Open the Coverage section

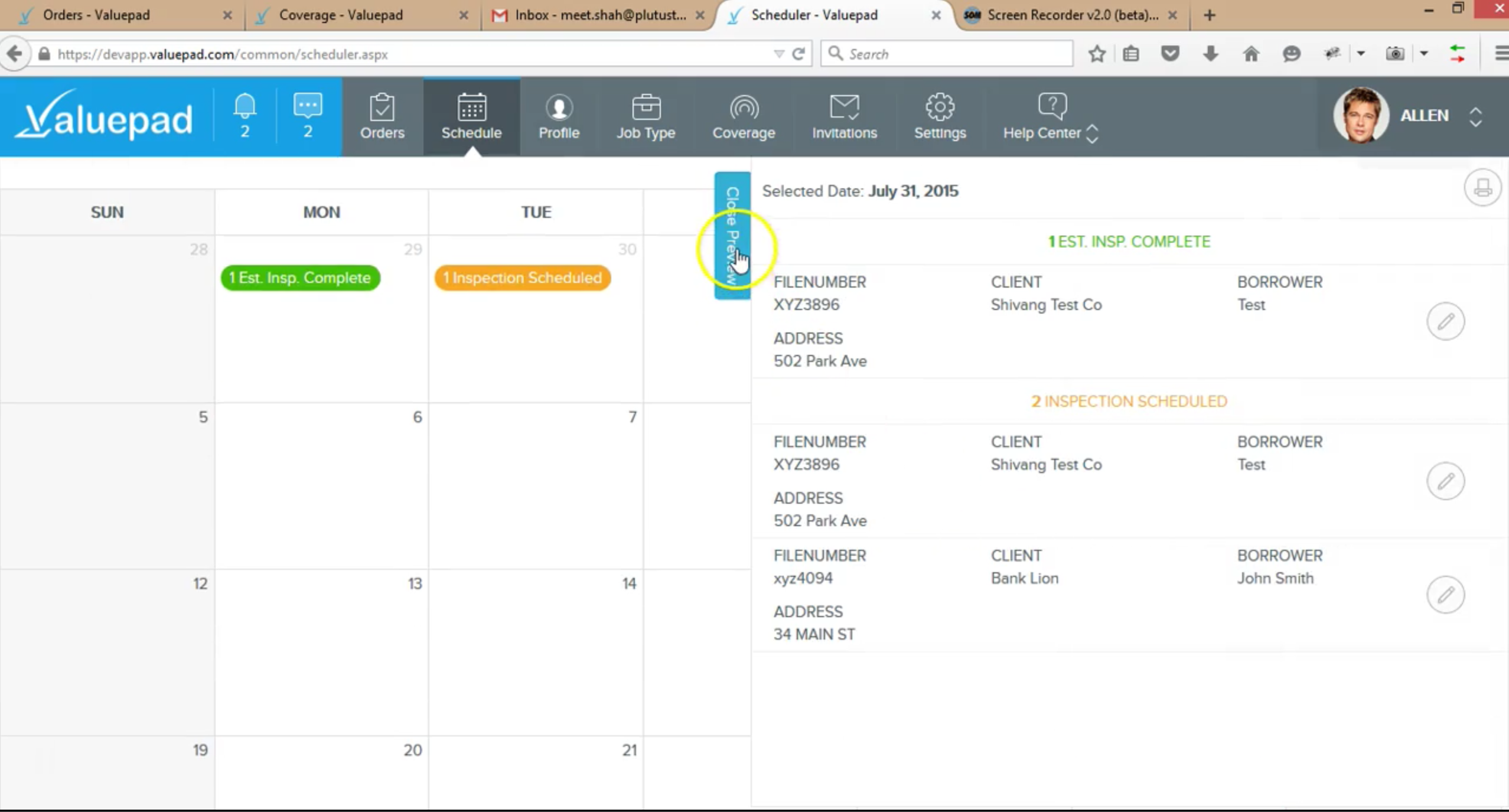tap(744, 117)
